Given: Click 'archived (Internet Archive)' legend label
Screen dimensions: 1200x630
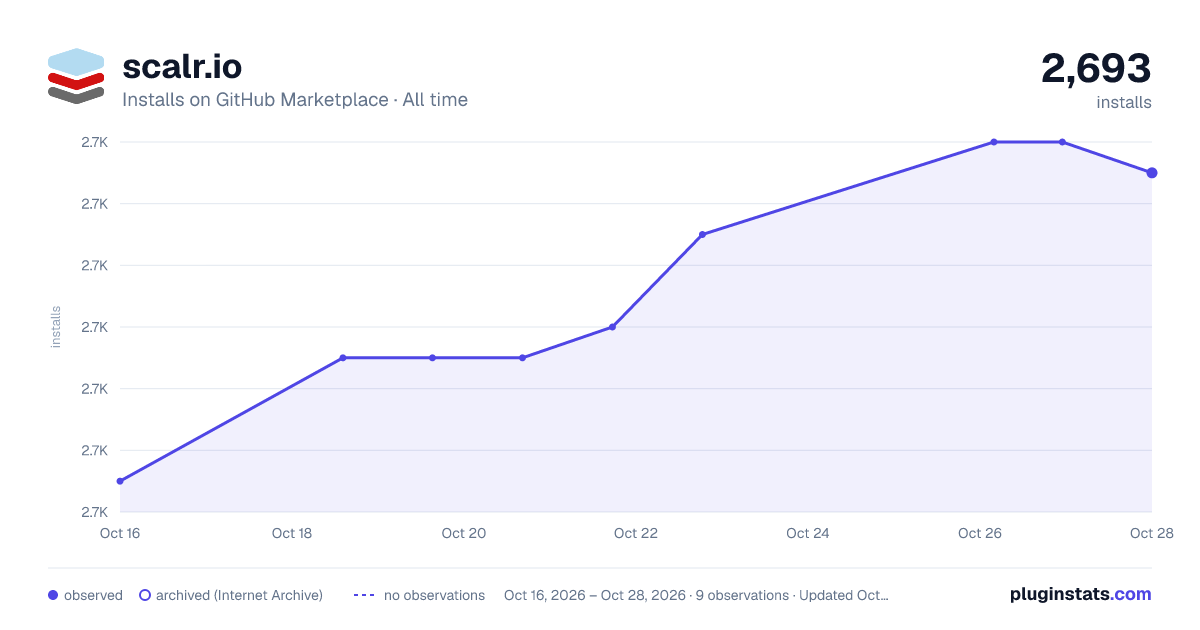Looking at the screenshot, I should [239, 595].
